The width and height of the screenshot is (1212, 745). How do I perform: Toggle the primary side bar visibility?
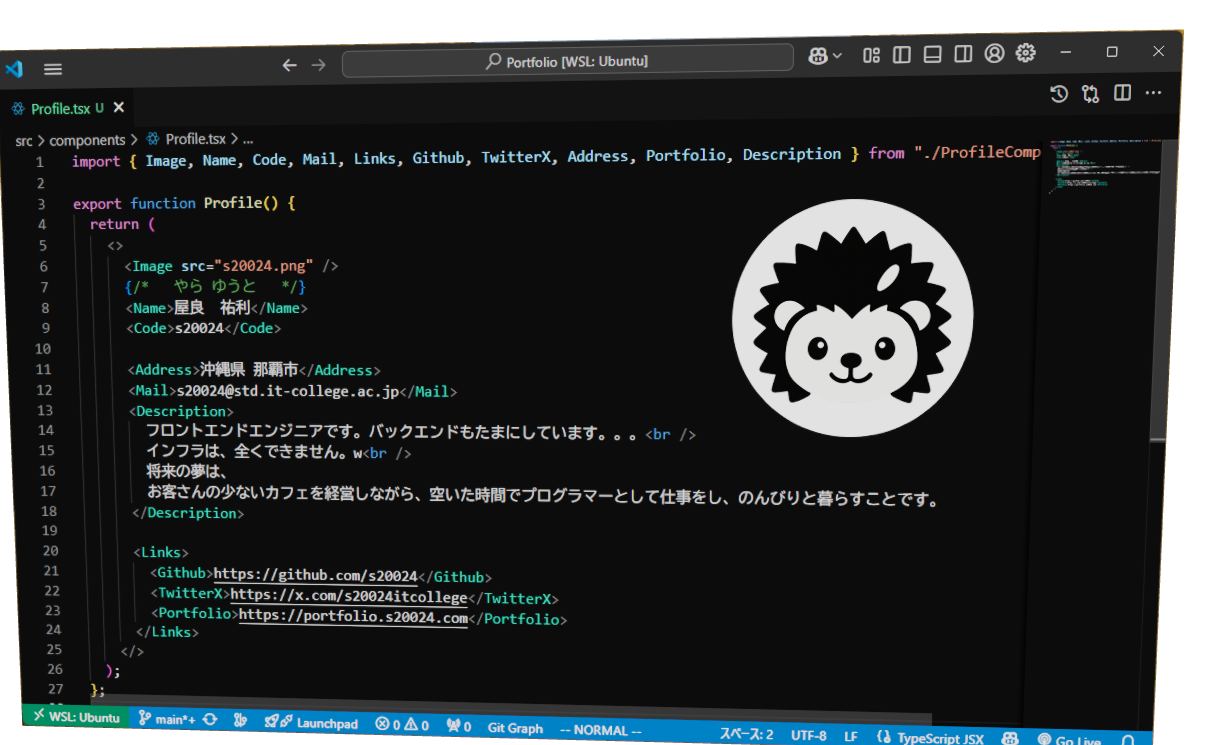pyautogui.click(x=902, y=55)
